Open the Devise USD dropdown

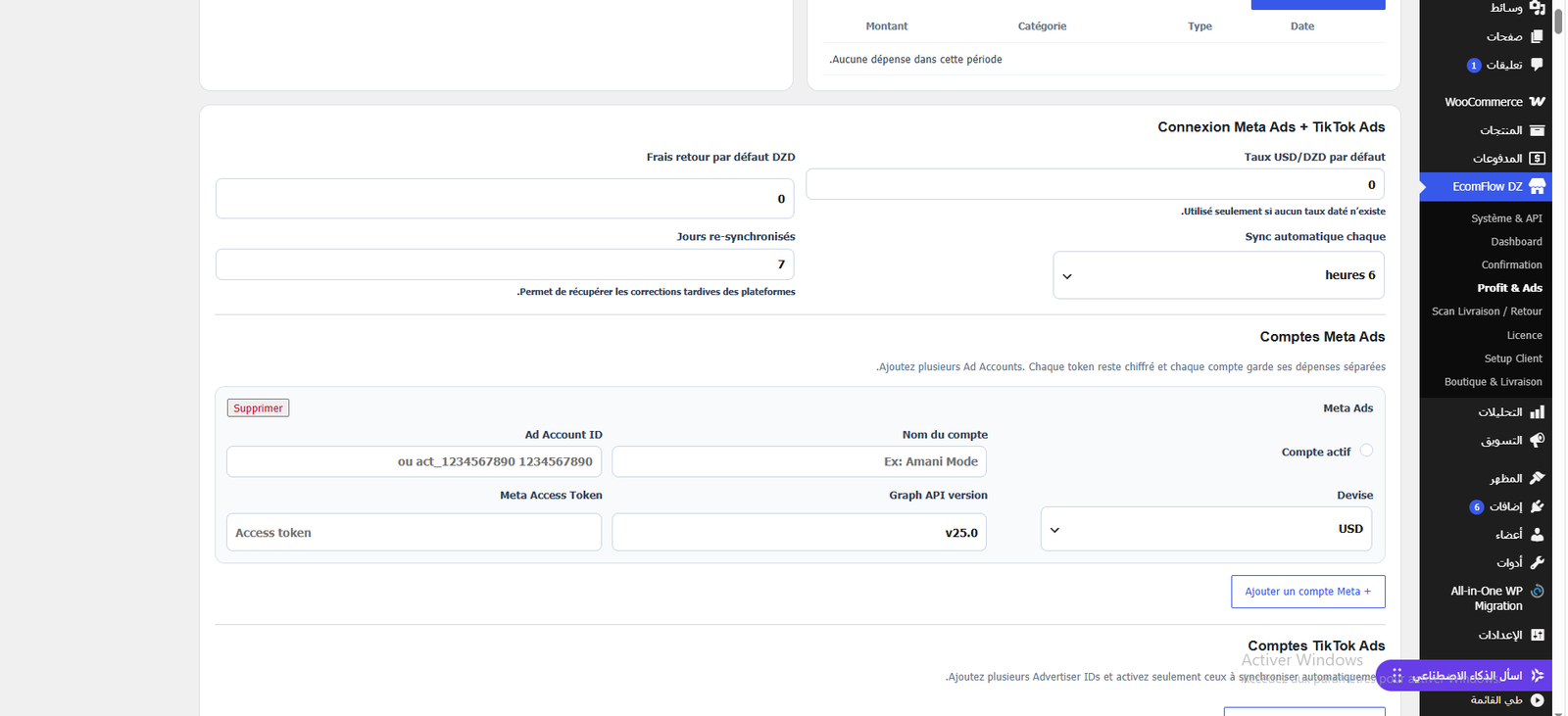tap(1206, 529)
